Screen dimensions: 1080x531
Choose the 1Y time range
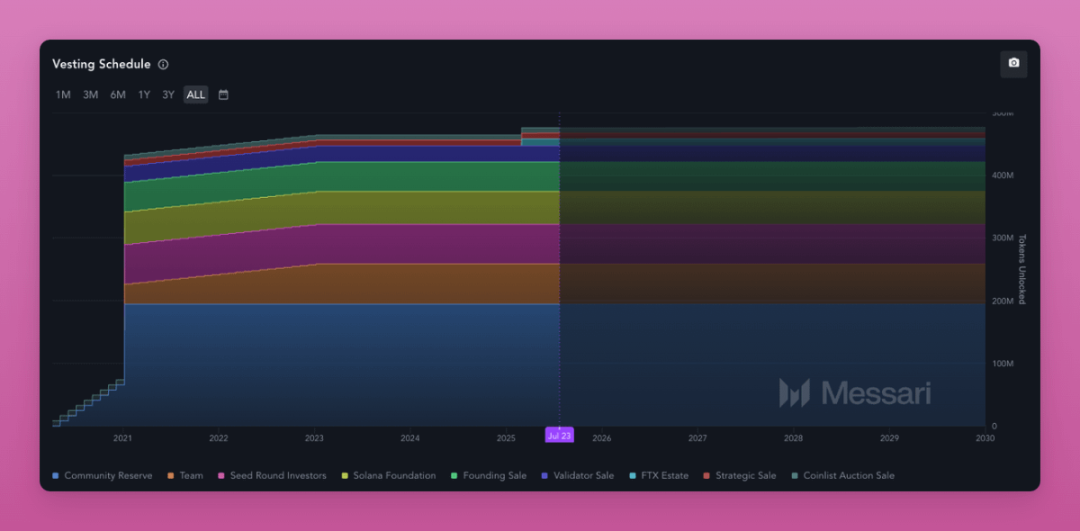coord(144,95)
